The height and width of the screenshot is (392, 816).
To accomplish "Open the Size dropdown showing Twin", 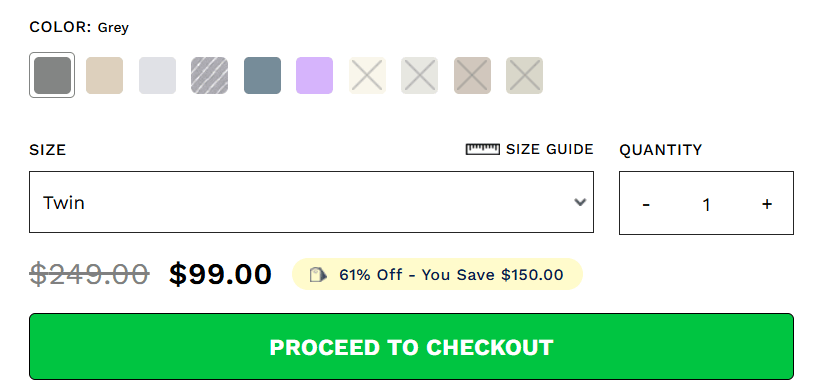I will pyautogui.click(x=311, y=202).
